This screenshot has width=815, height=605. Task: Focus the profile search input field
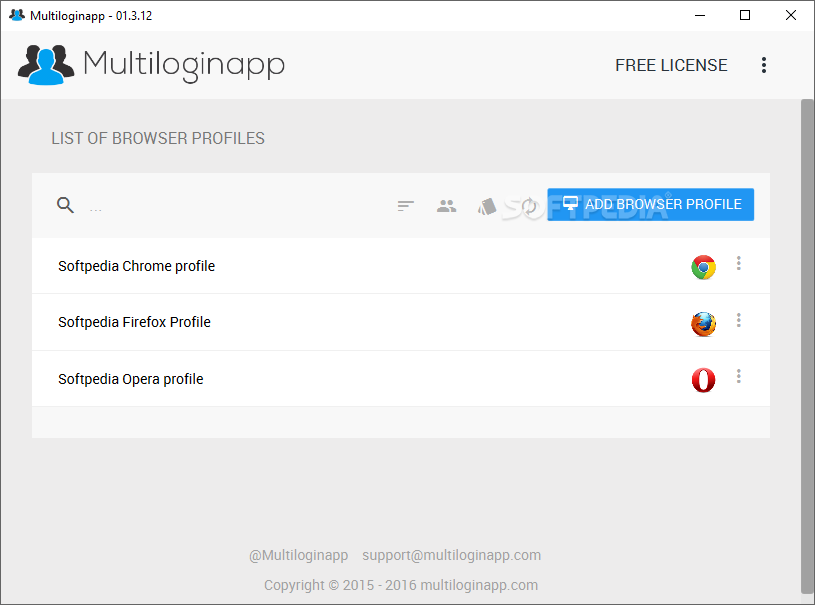[x=234, y=206]
